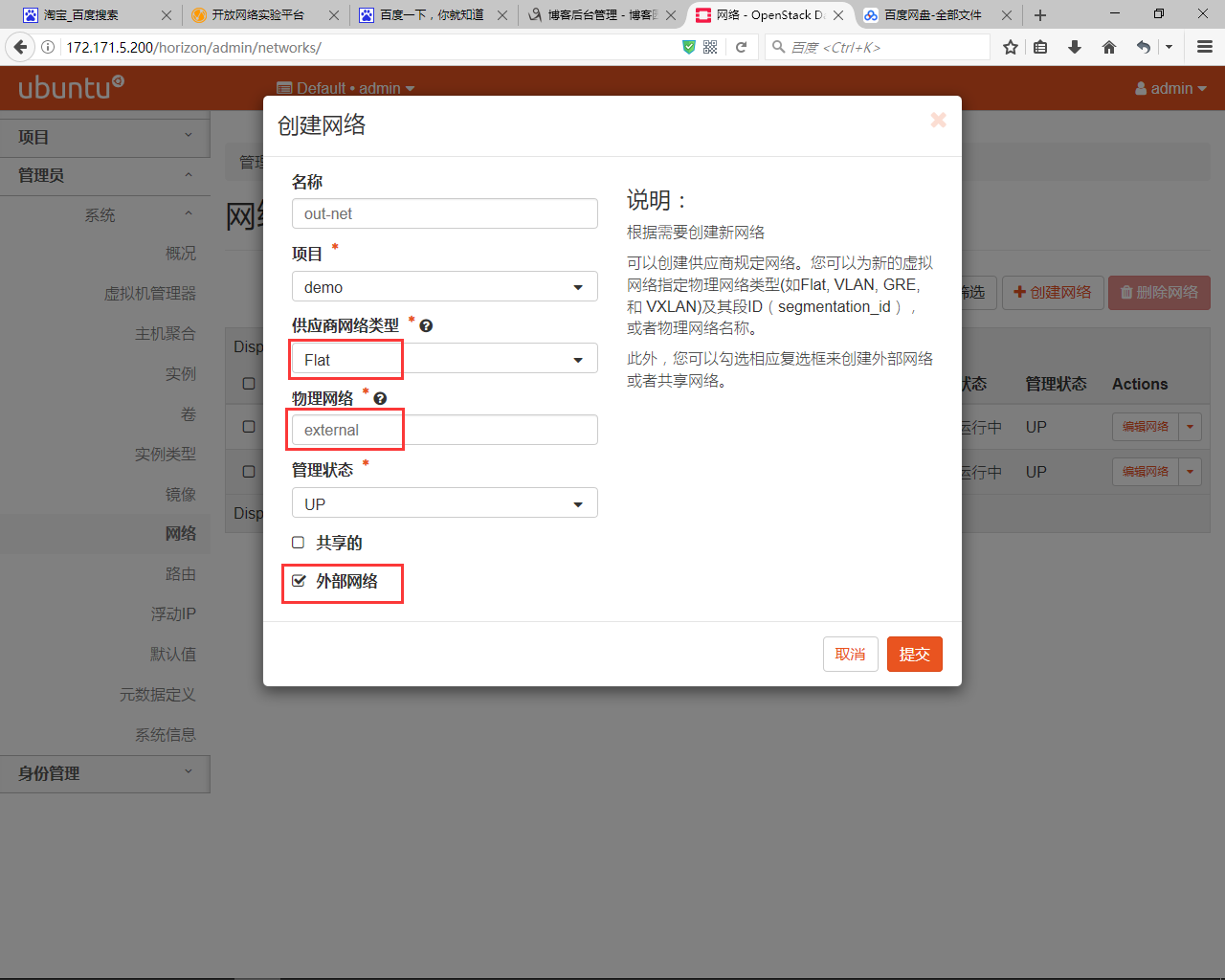Screen dimensions: 1225x980
Task: Open the 供应商网络类型 dropdown showing Flat
Action: coord(444,360)
